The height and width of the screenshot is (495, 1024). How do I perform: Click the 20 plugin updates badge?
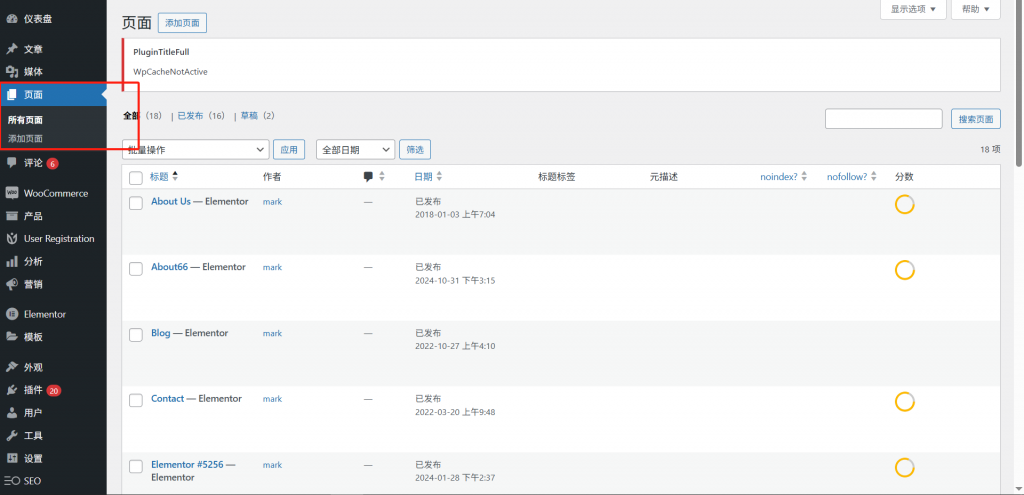[54, 391]
